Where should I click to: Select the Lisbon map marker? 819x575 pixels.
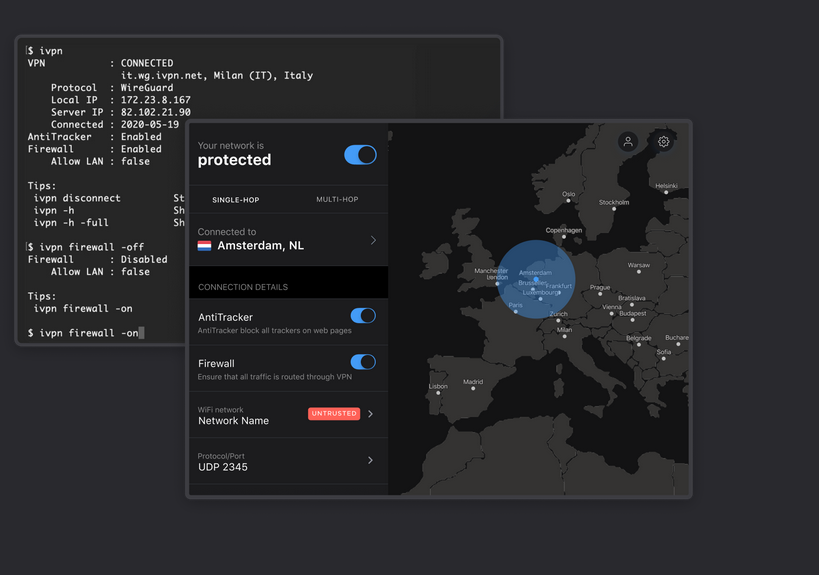pyautogui.click(x=438, y=393)
